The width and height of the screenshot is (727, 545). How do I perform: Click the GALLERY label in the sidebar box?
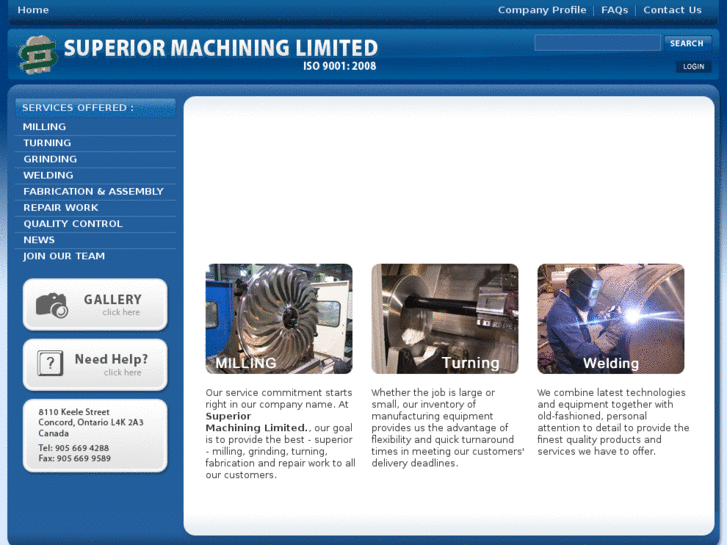pyautogui.click(x=113, y=300)
